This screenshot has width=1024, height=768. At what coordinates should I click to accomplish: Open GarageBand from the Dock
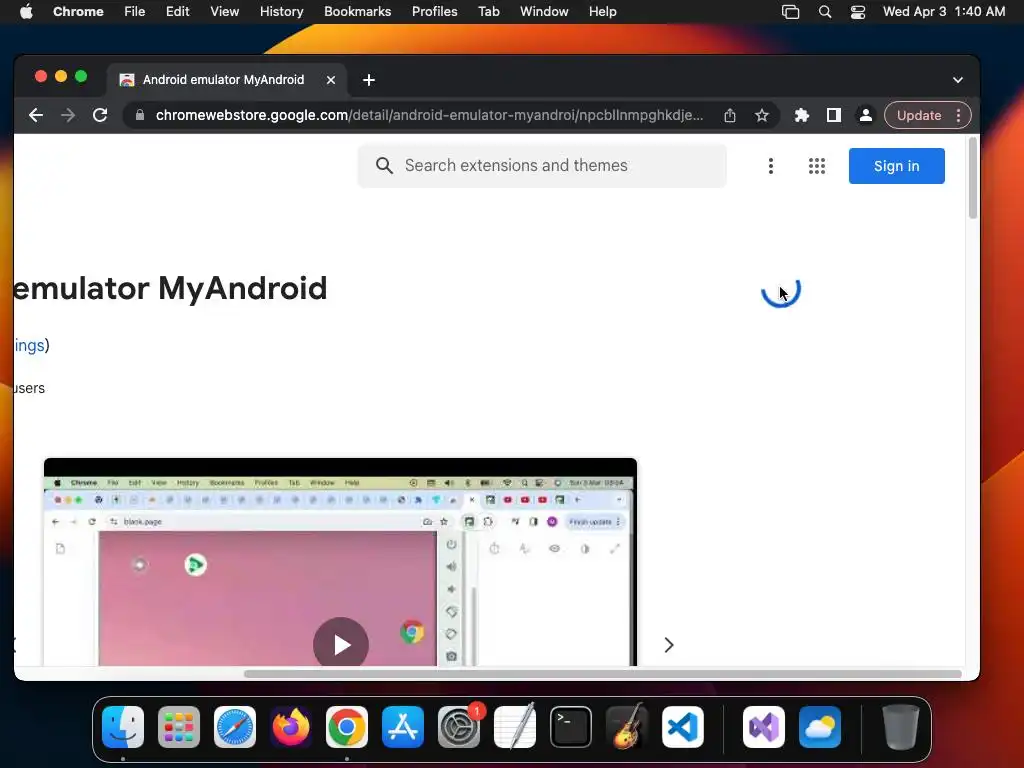(627, 727)
